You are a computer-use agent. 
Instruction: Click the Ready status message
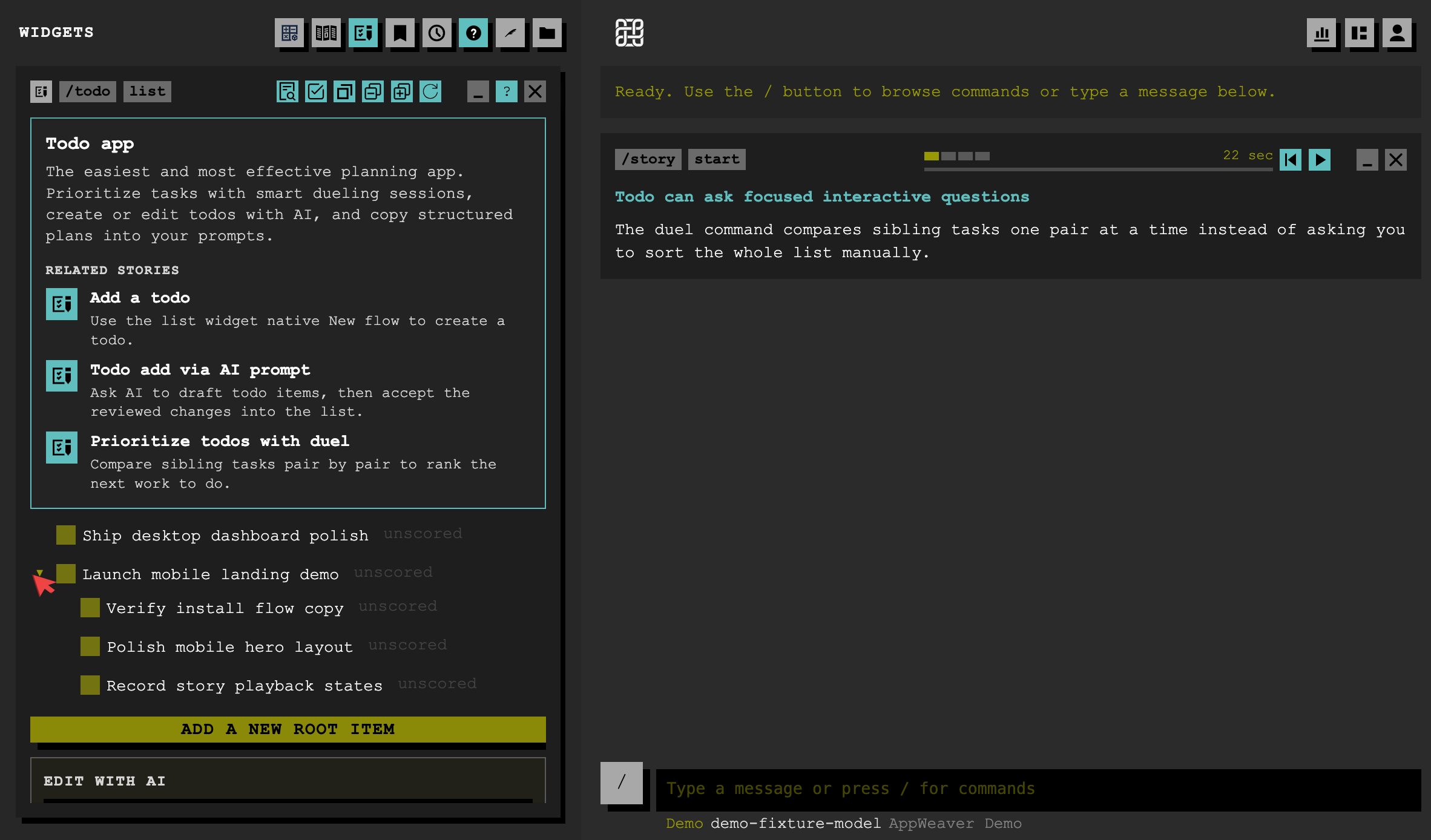point(945,92)
